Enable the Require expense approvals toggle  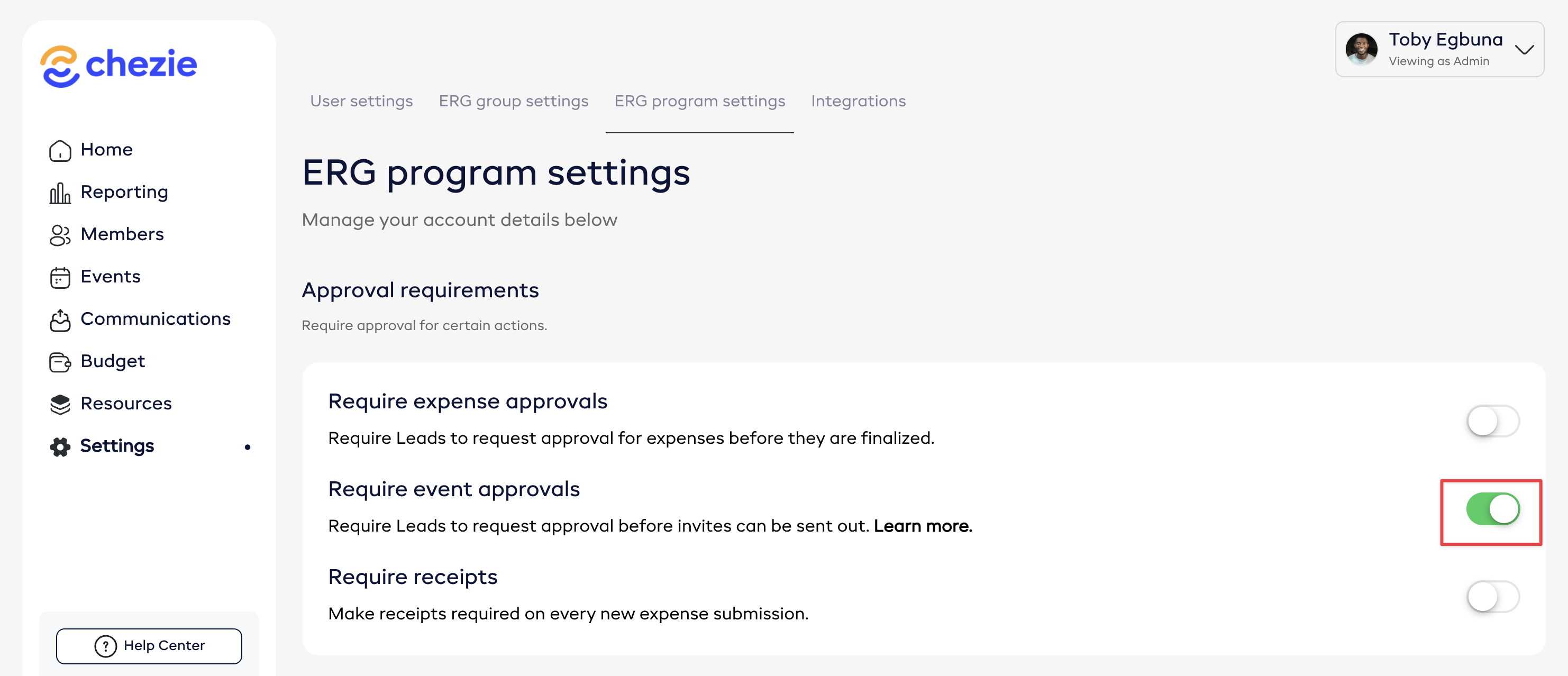click(1492, 421)
